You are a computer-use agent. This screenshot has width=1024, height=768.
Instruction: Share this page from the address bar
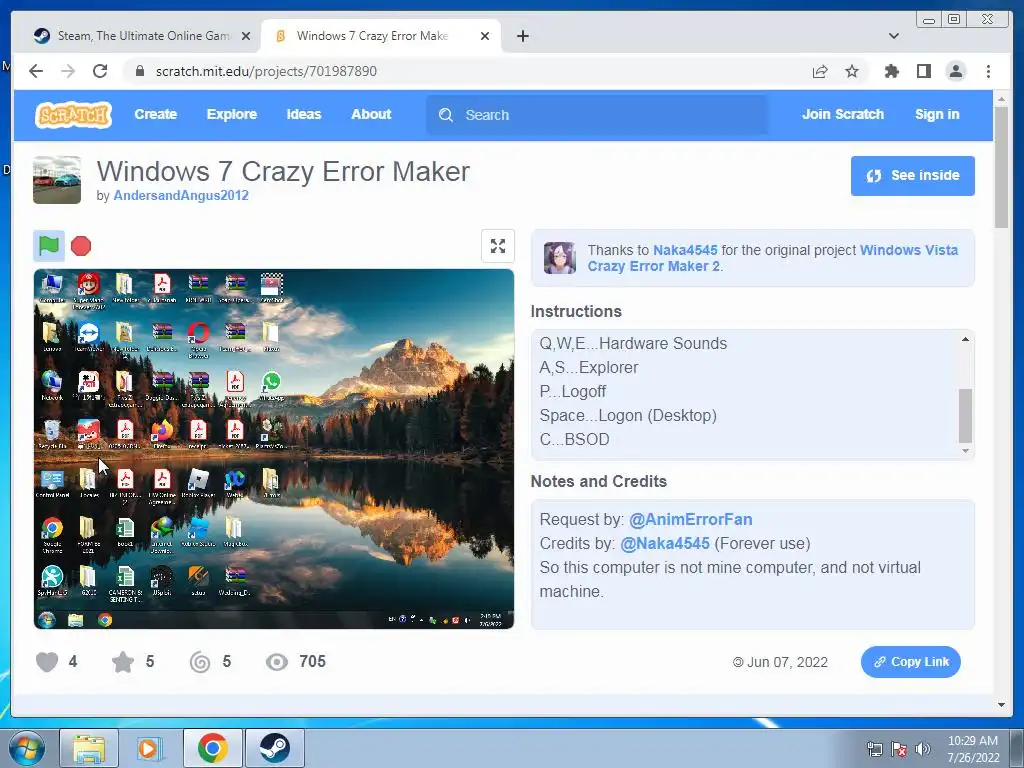tap(820, 71)
